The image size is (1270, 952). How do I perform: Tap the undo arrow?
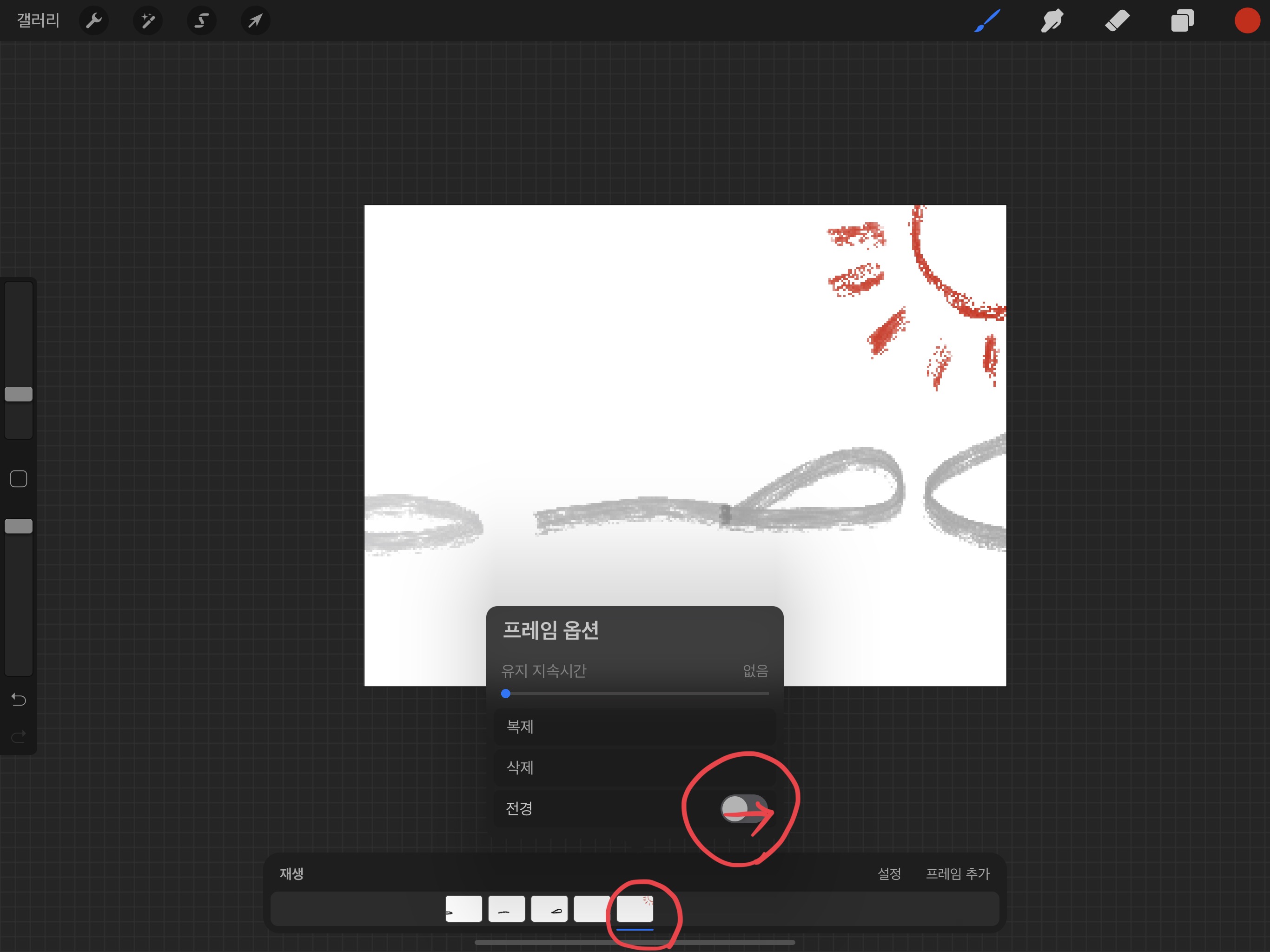click(19, 700)
